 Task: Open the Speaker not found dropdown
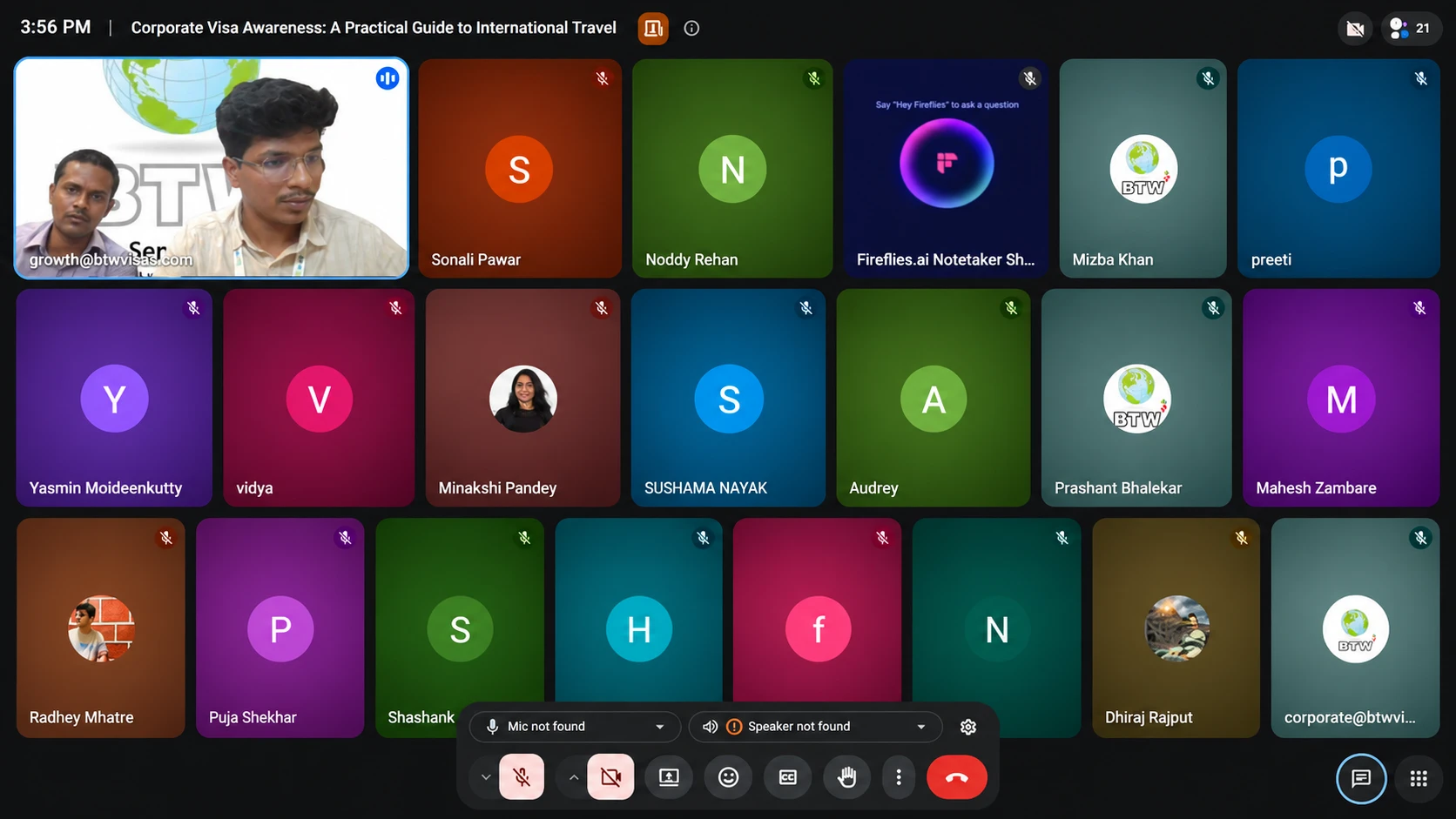click(x=815, y=727)
